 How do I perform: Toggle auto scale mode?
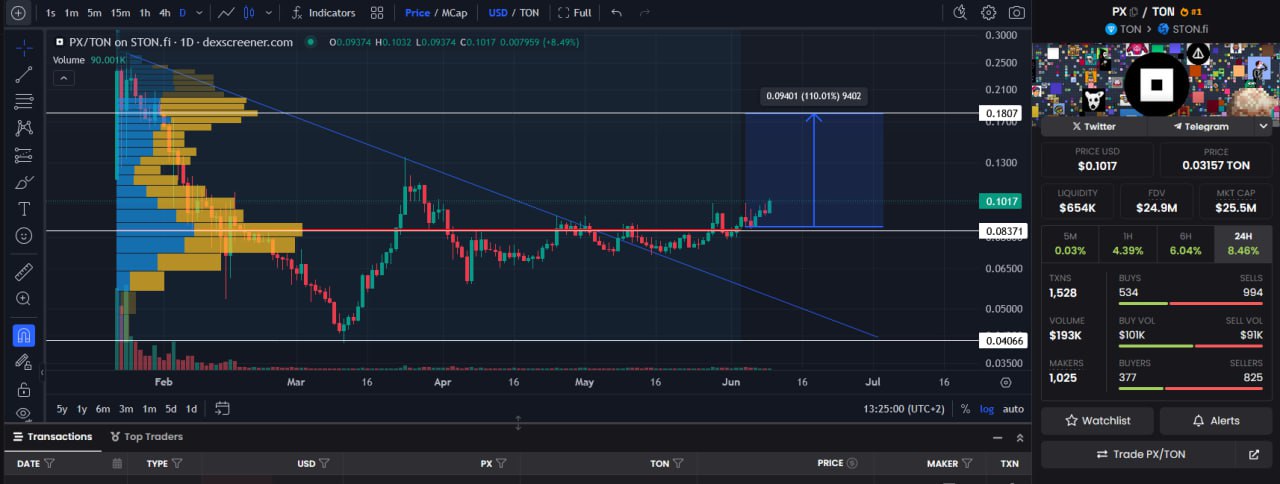[x=1013, y=408]
